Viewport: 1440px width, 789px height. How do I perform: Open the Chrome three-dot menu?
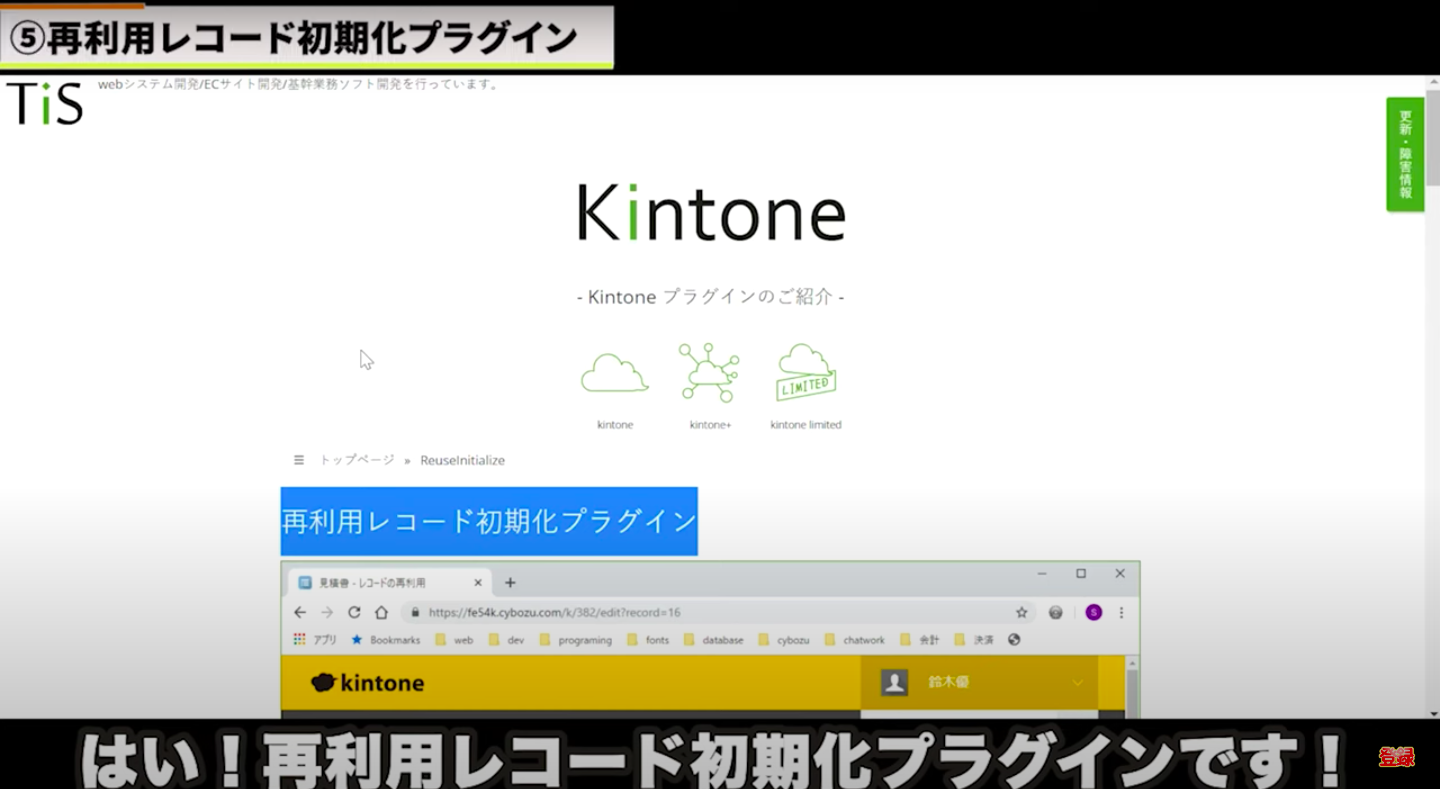1121,611
